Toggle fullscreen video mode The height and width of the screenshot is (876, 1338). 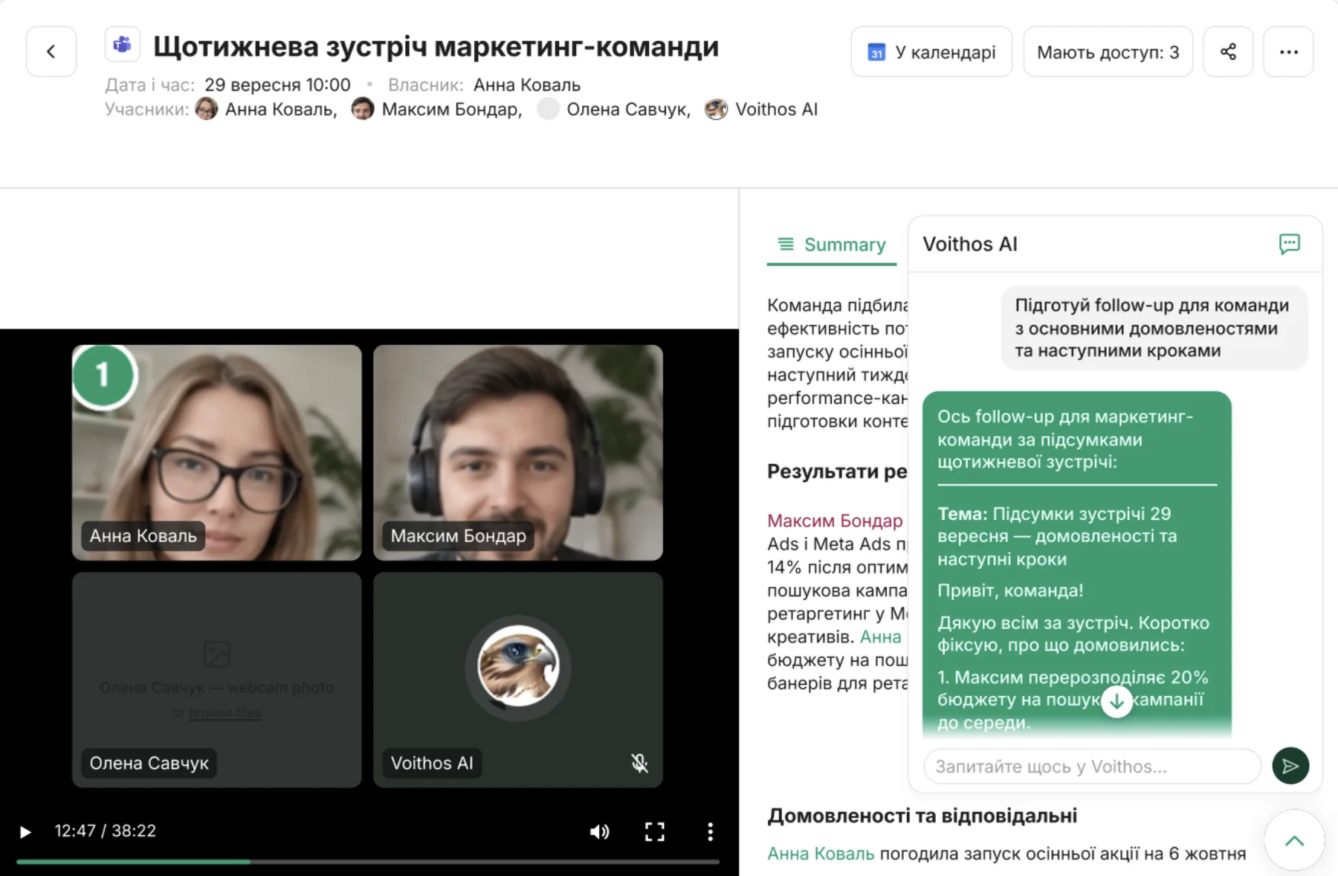(655, 832)
